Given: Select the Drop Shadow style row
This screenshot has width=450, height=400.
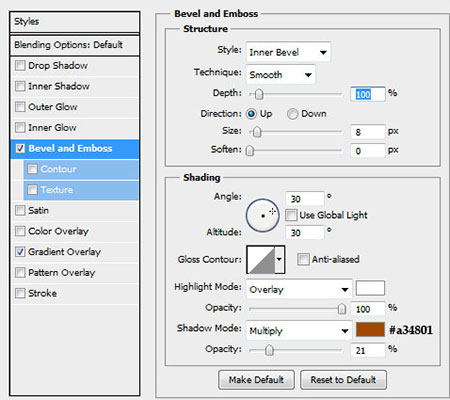Looking at the screenshot, I should tap(75, 65).
